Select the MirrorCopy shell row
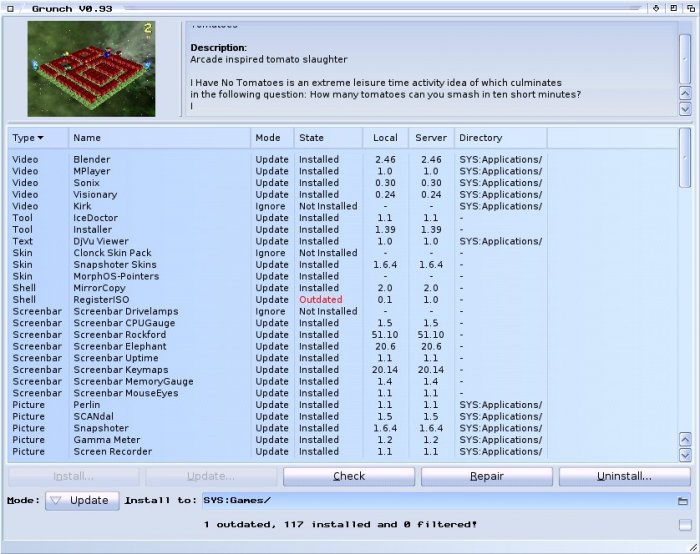Screen dimensions: 700x554 343,288
